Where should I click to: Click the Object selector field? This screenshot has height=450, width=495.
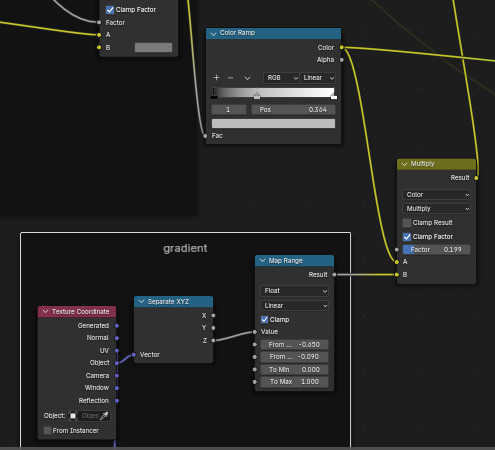[89, 416]
